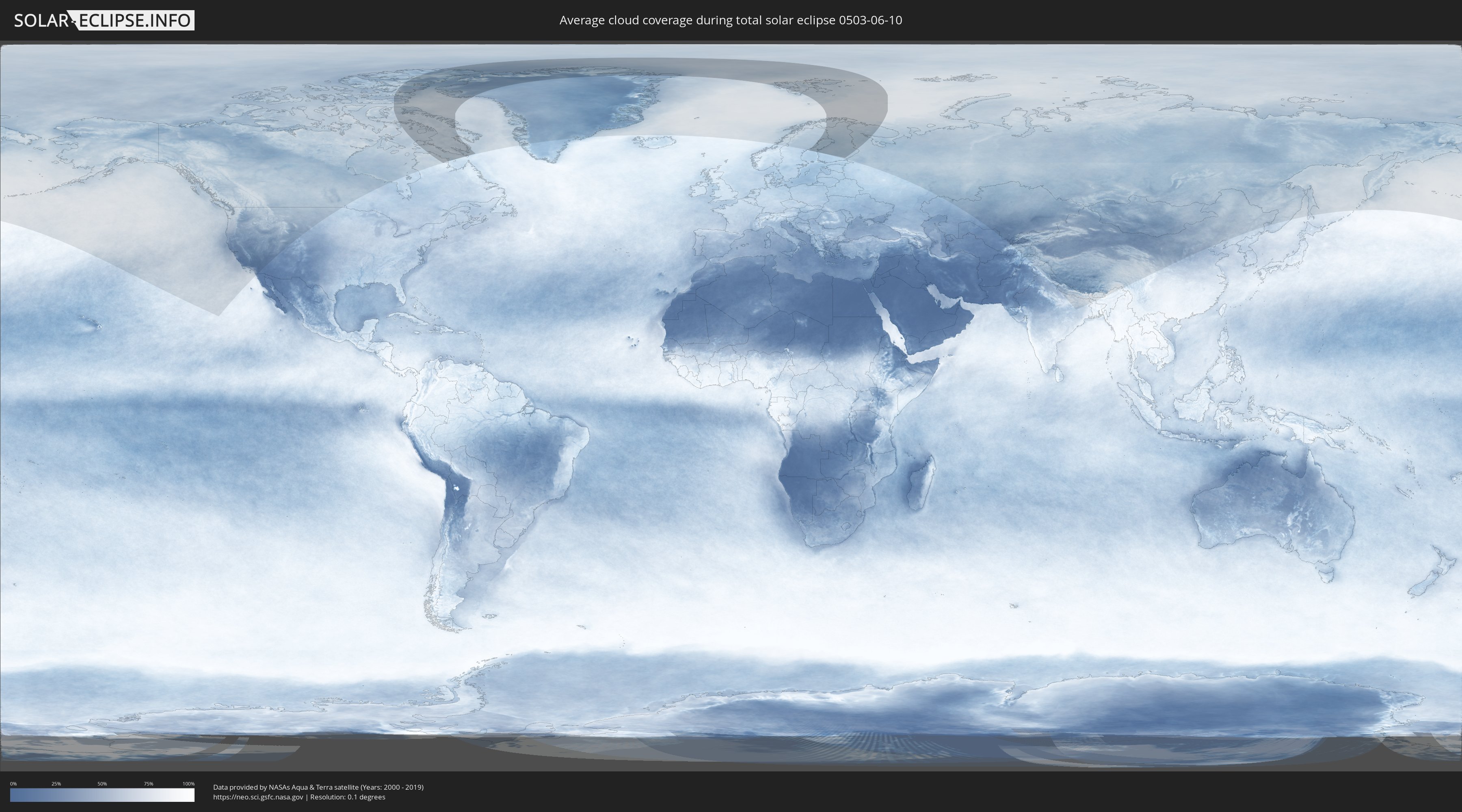Viewport: 1462px width, 812px height.
Task: Click the SOLAR-ECLIPSE.INFO logo
Action: pos(104,20)
